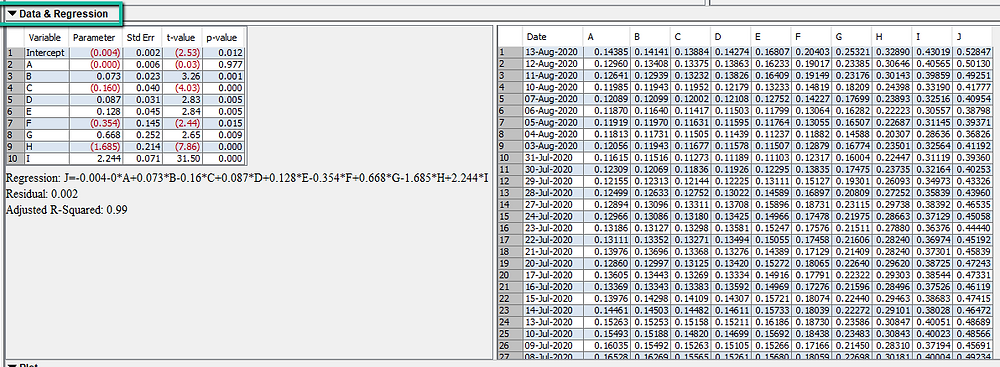Image resolution: width=1000 pixels, height=367 pixels.
Task: Click column header A in data table
Action: click(606, 37)
